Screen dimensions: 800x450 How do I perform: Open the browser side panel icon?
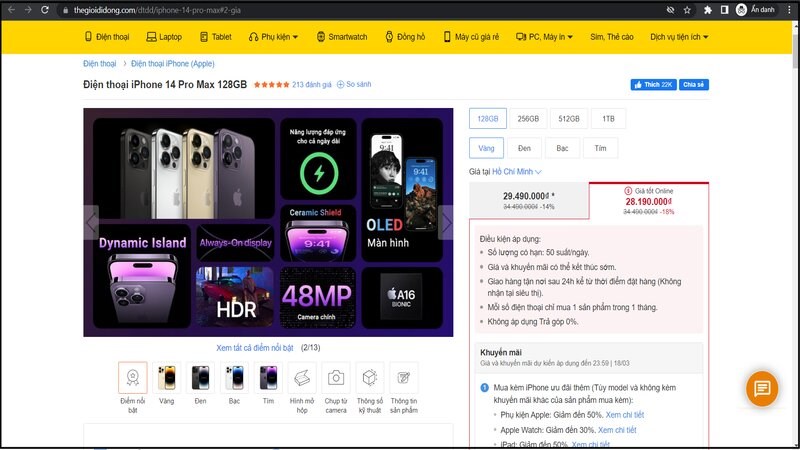(724, 10)
